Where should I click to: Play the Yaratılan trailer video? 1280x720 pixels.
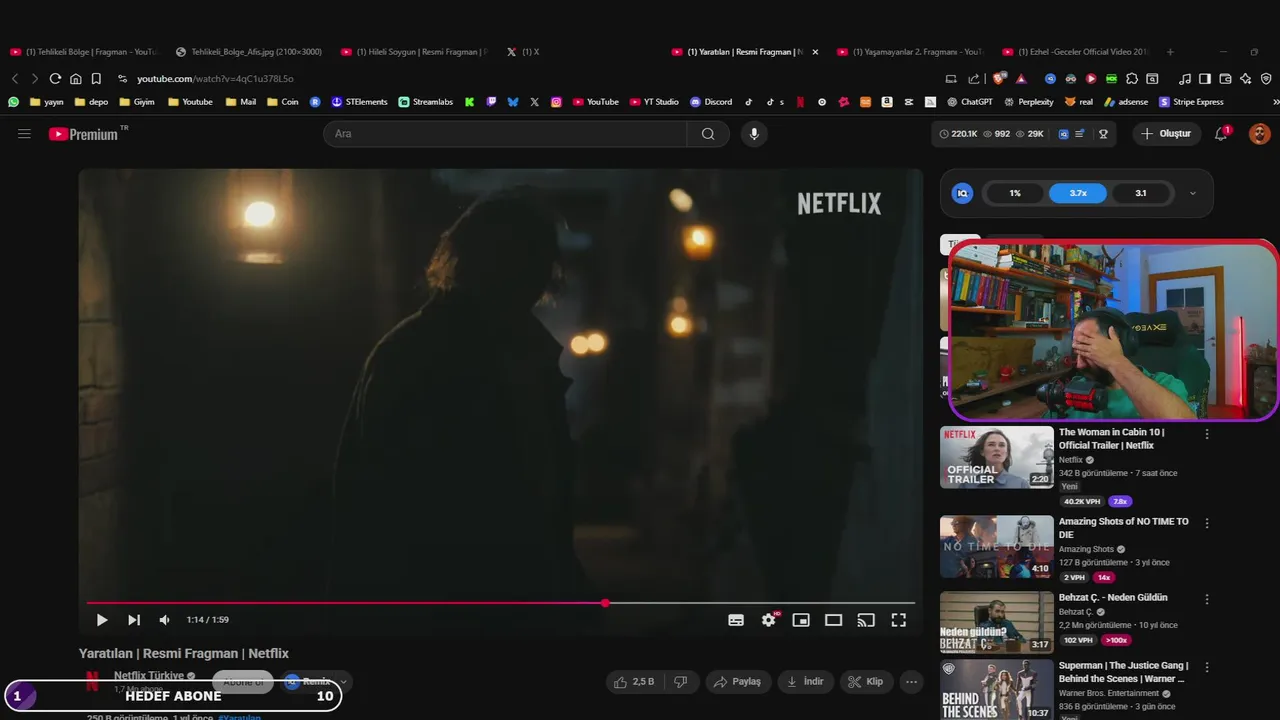tap(102, 620)
